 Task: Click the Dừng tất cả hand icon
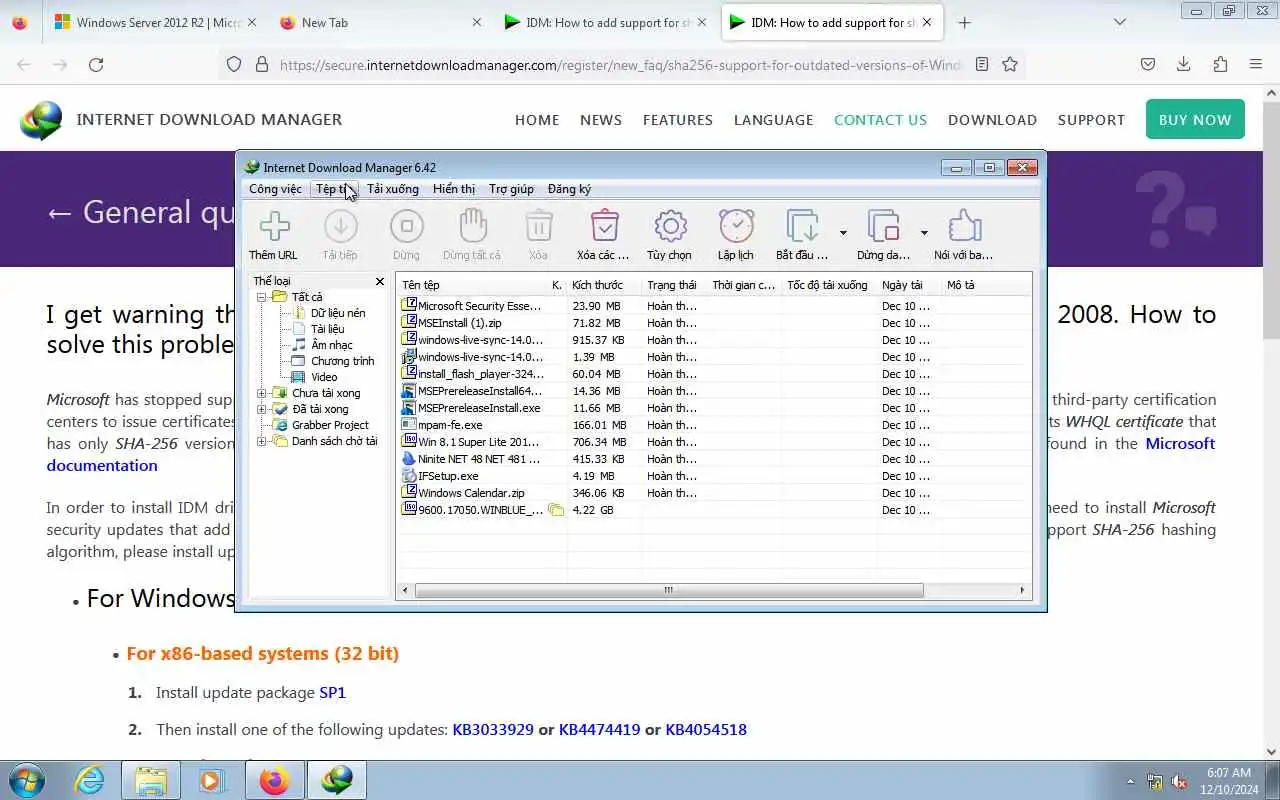pos(472,226)
